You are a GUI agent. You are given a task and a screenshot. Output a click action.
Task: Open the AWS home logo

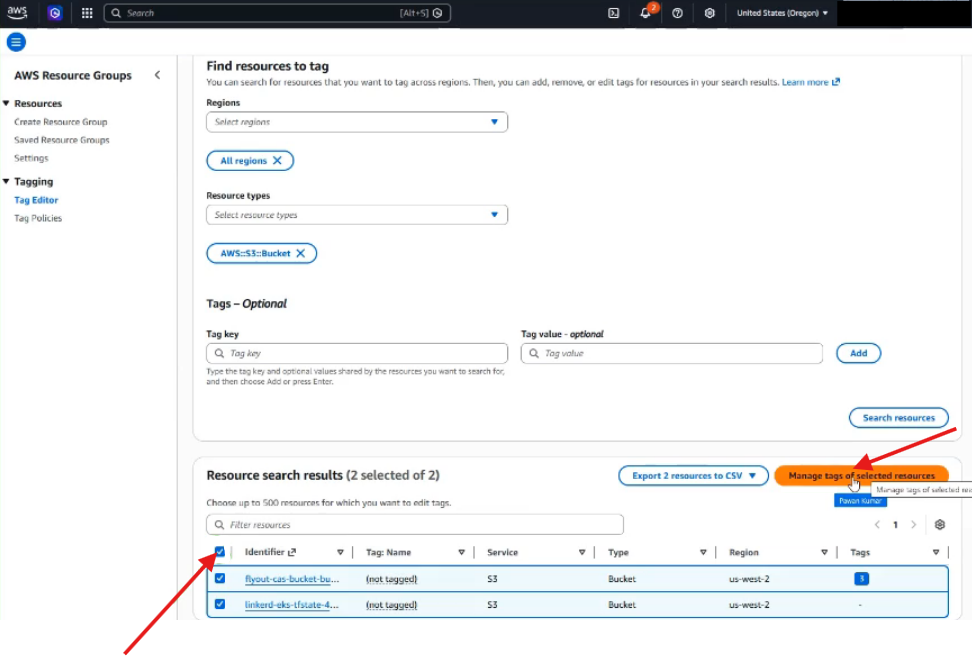tap(17, 12)
